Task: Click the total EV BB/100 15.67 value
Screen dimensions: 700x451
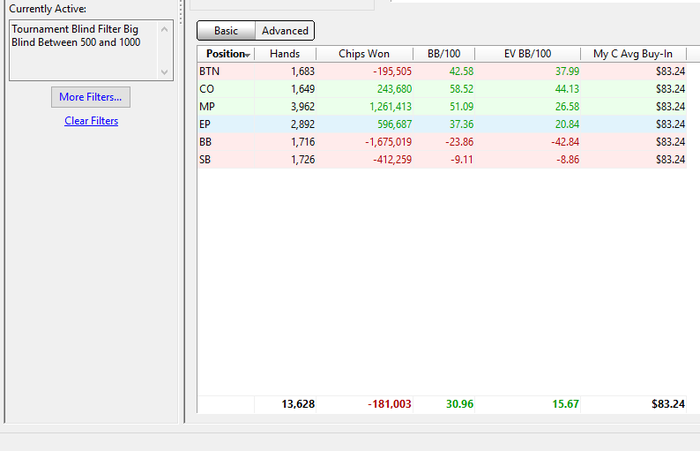Action: pyautogui.click(x=566, y=404)
